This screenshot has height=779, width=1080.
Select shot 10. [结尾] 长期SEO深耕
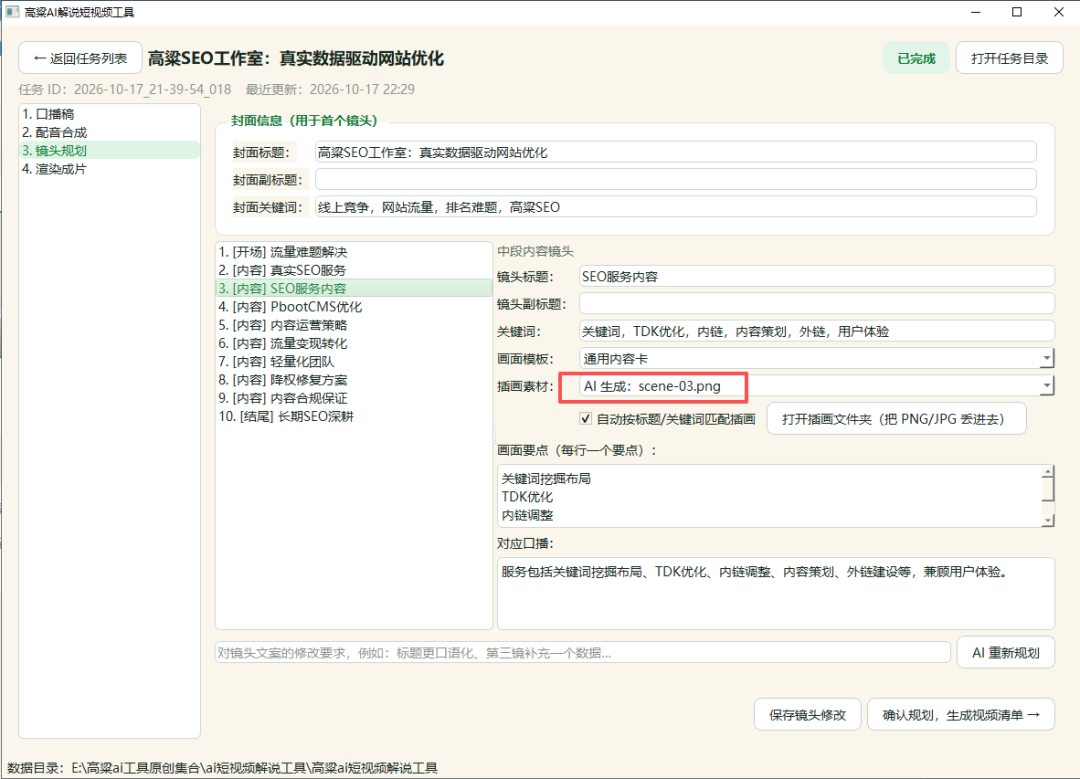354,416
